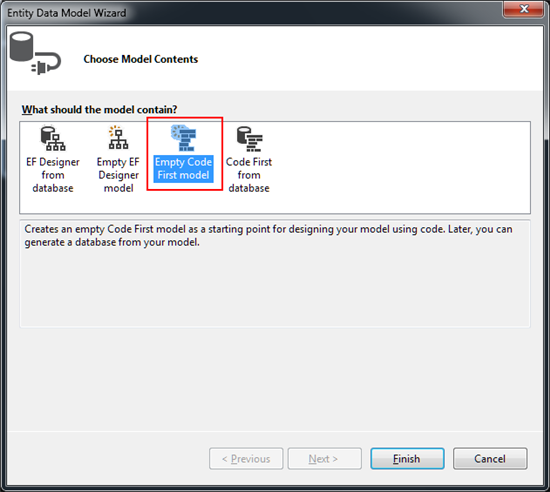The width and height of the screenshot is (550, 492).
Task: Click the 'What should the model contain?' label
Action: click(x=99, y=110)
